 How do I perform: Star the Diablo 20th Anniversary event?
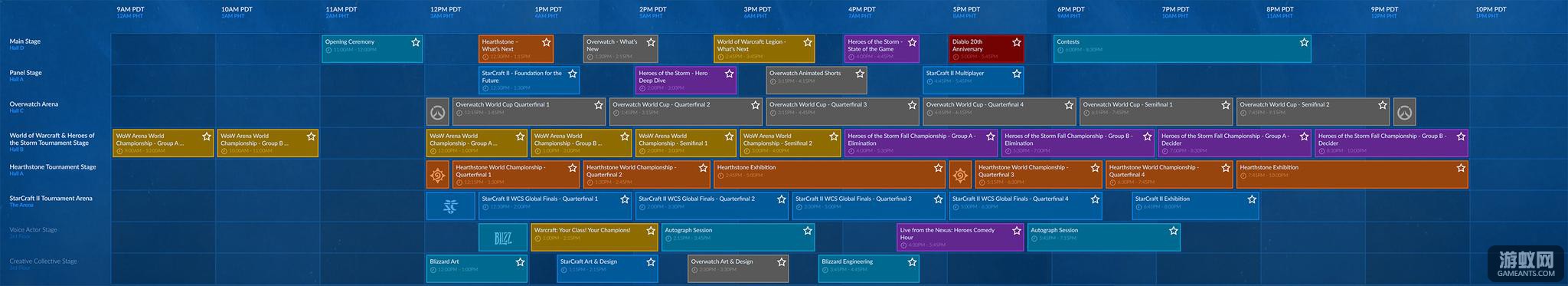coord(1017,42)
